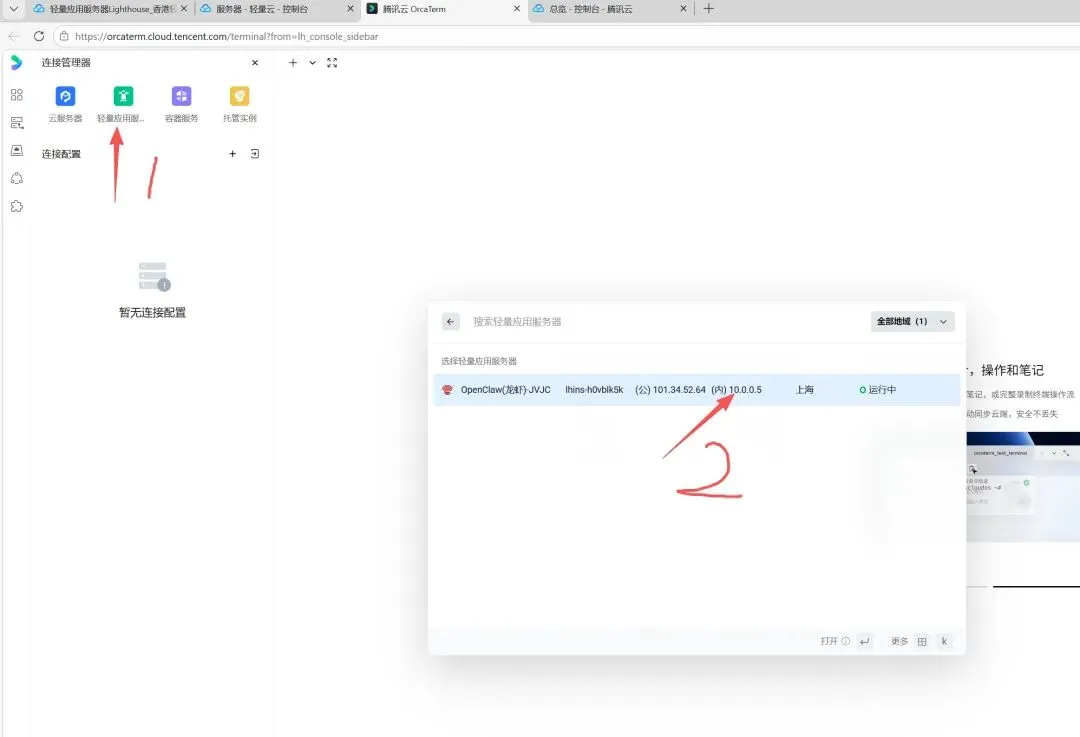This screenshot has width=1080, height=737.
Task: Go back in the browser history
Action: [14, 37]
